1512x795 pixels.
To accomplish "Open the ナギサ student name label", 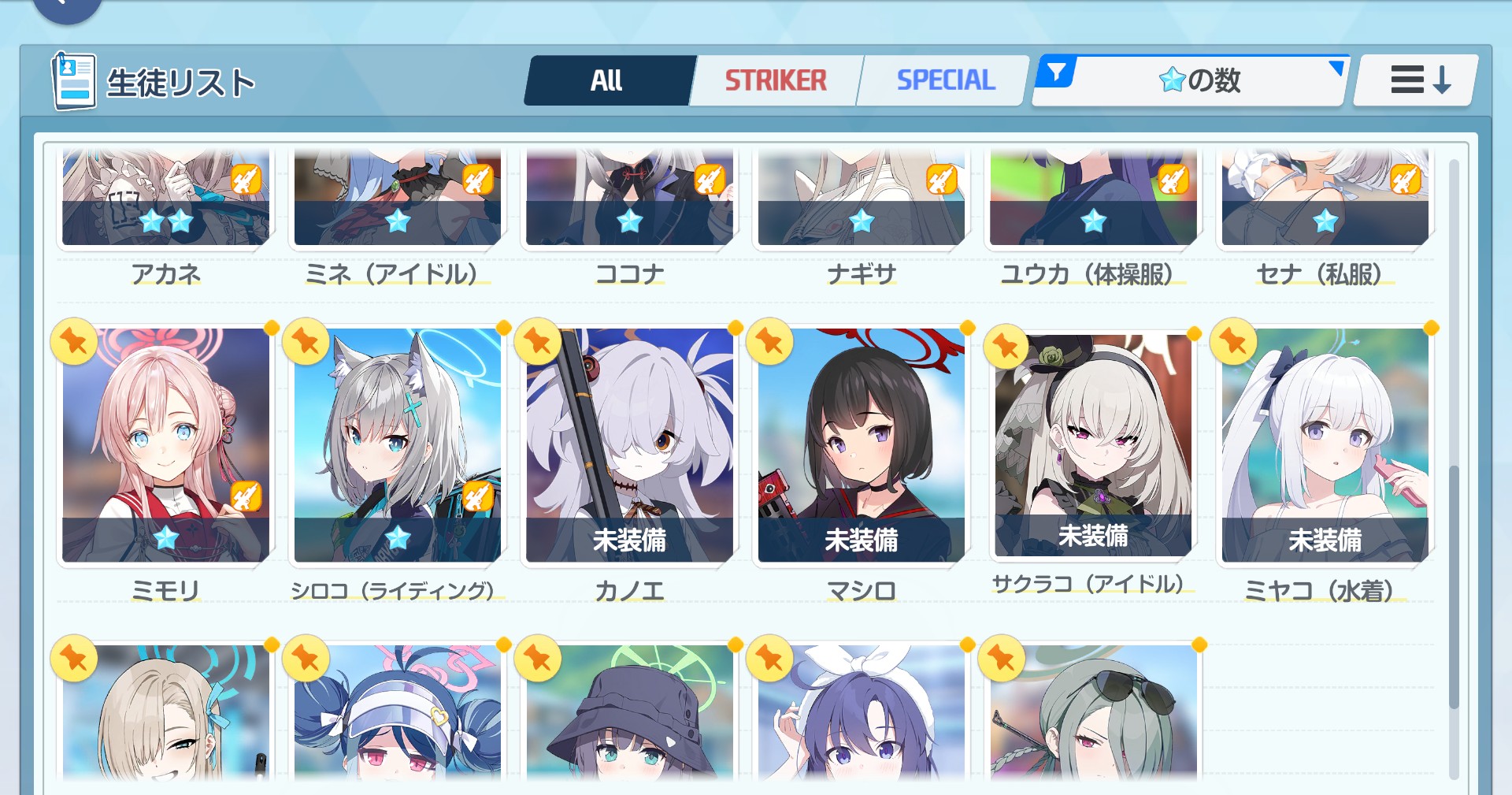I will [862, 274].
